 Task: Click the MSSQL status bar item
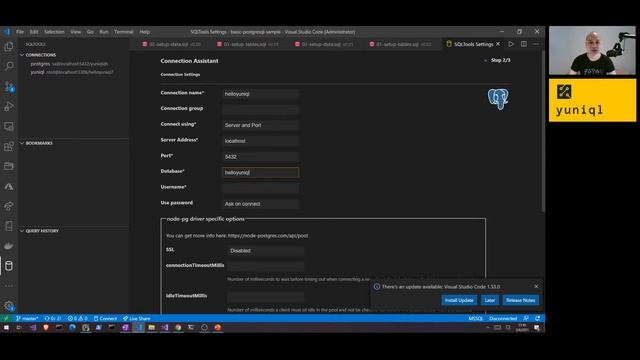pyautogui.click(x=476, y=318)
